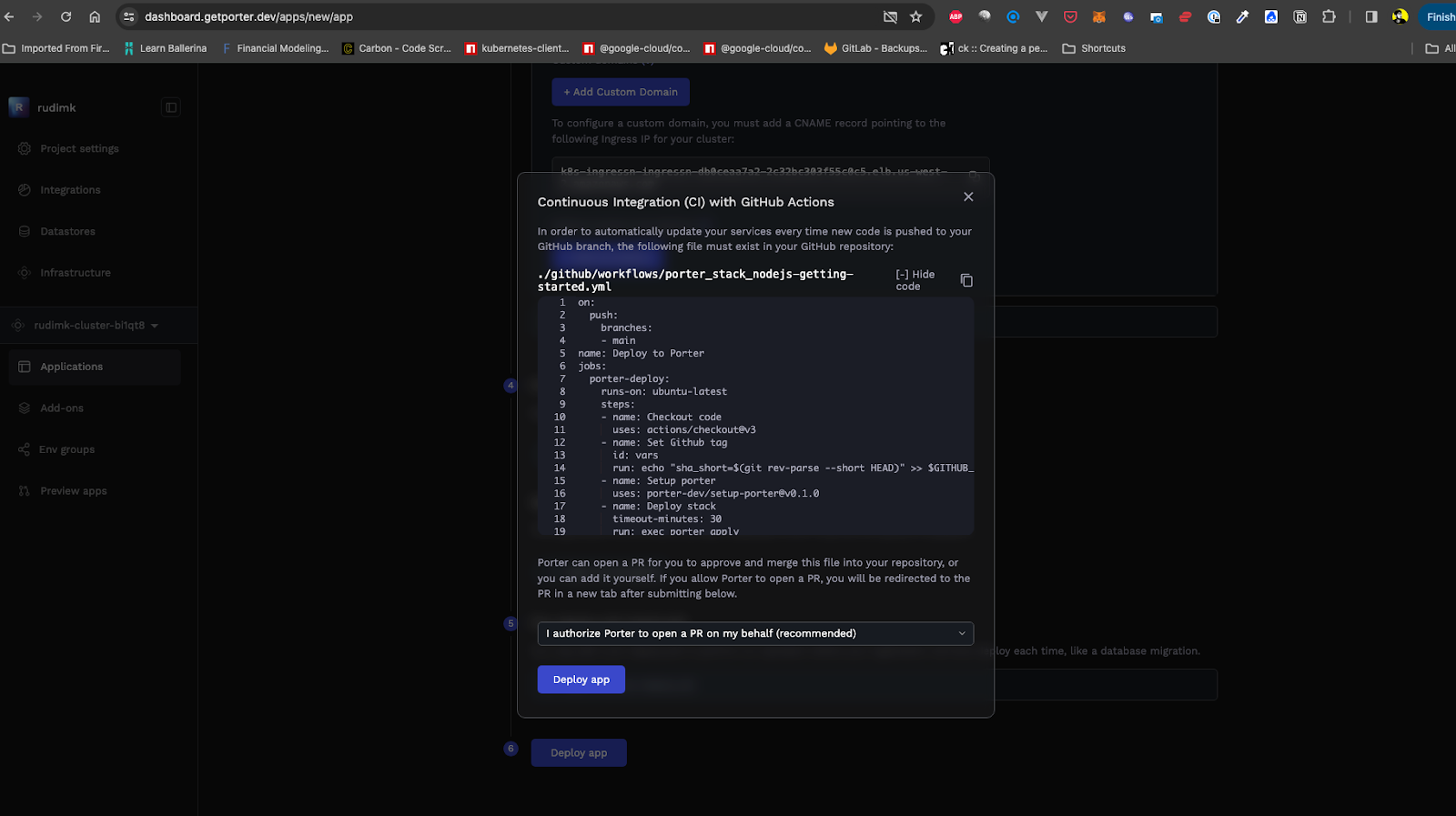Go to Env groups

coord(66,449)
